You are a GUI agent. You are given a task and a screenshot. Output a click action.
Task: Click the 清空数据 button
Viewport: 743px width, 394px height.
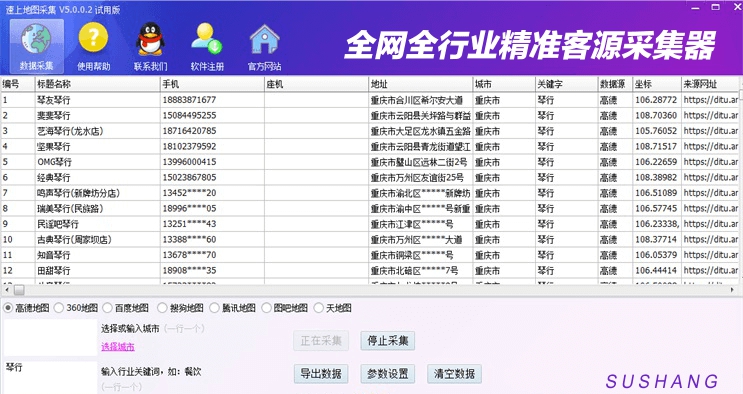454,374
